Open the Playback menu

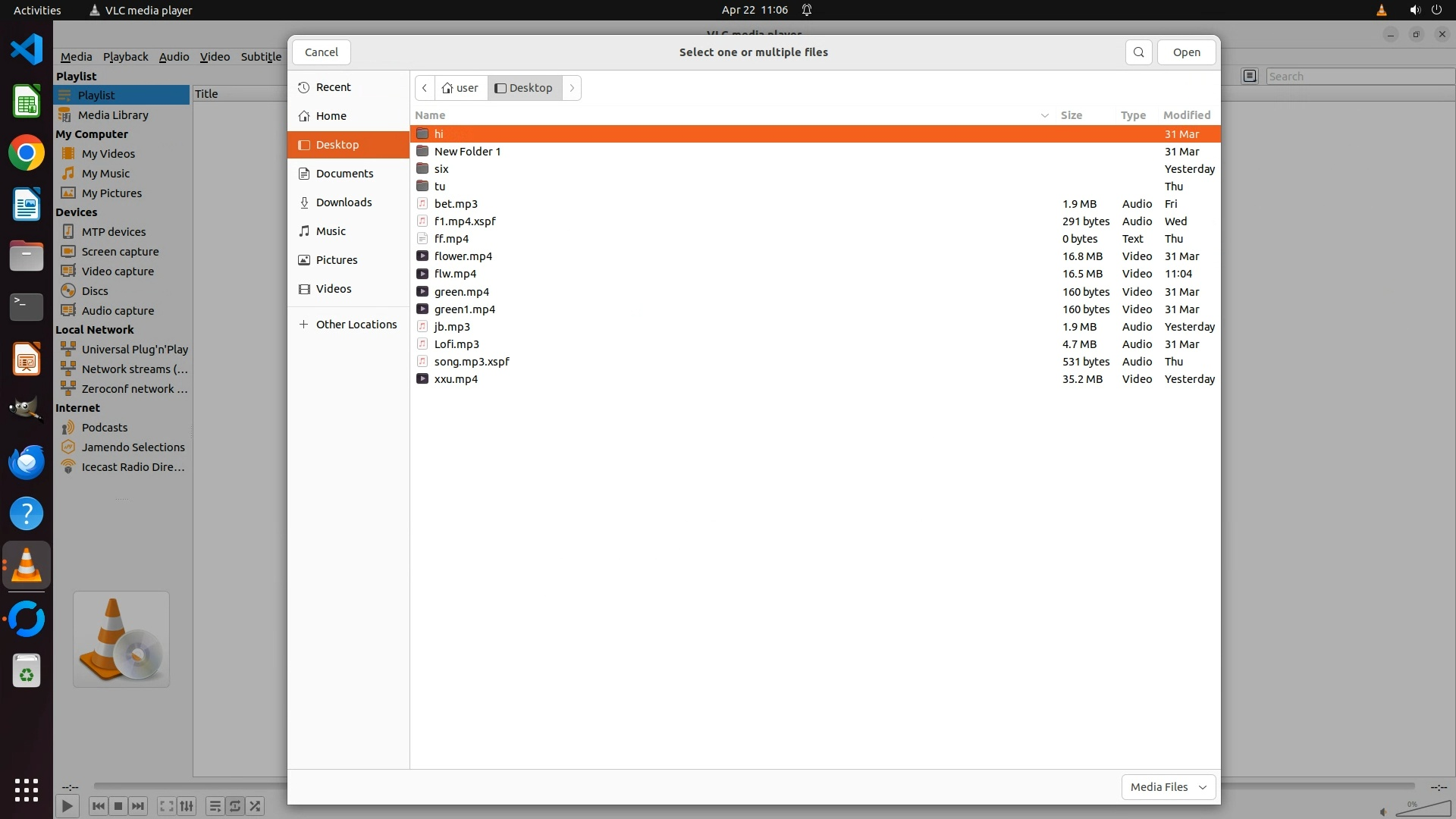pos(125,57)
